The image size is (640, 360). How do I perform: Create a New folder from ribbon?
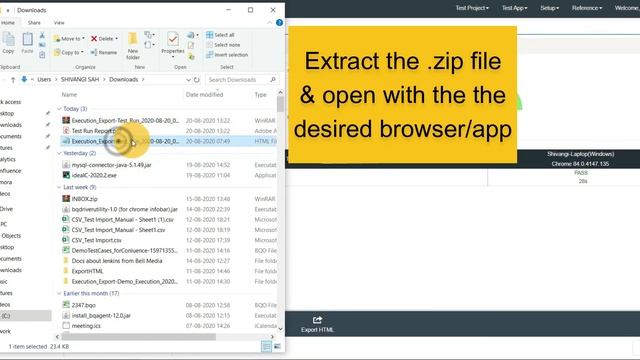click(133, 45)
